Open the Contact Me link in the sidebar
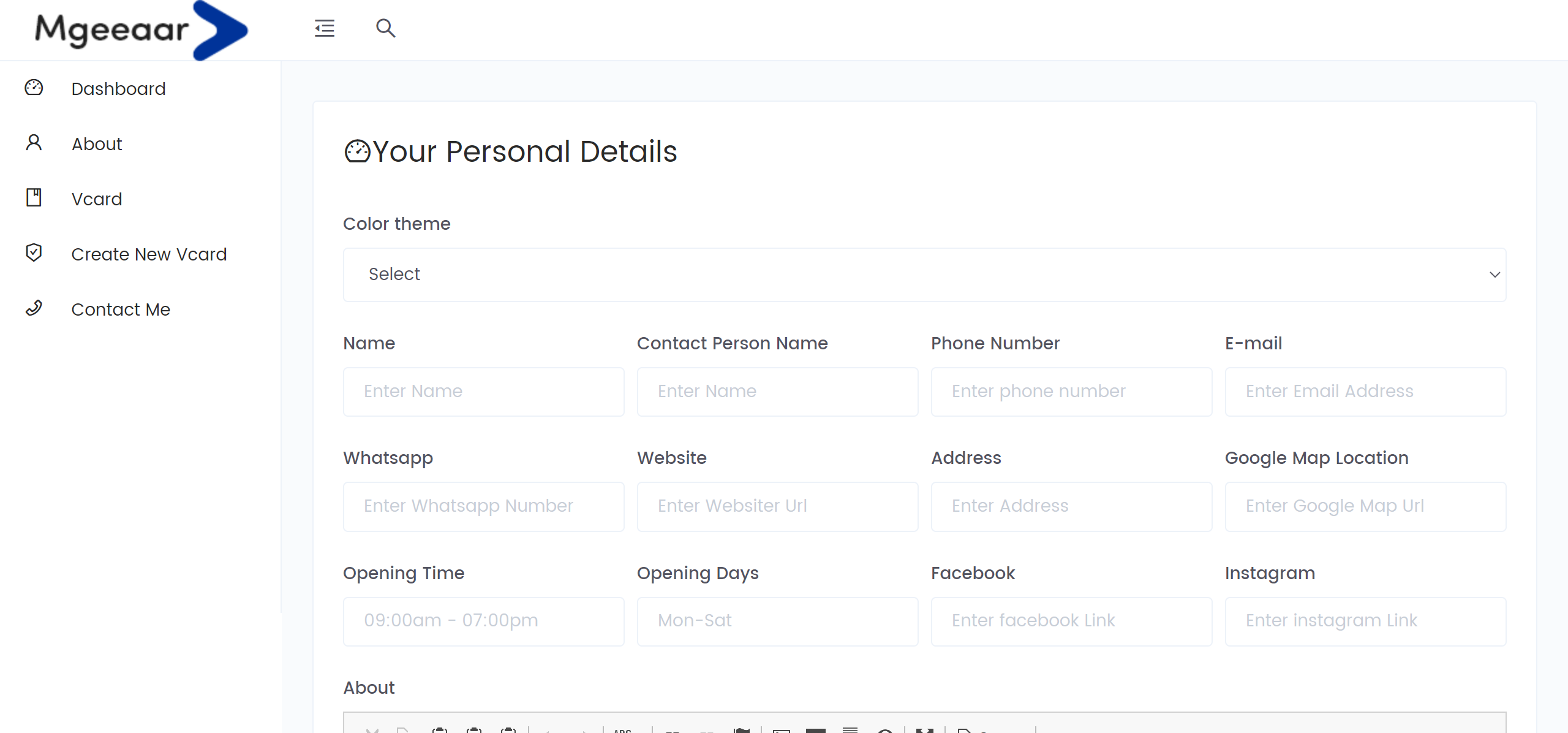The width and height of the screenshot is (1568, 733). (x=121, y=310)
